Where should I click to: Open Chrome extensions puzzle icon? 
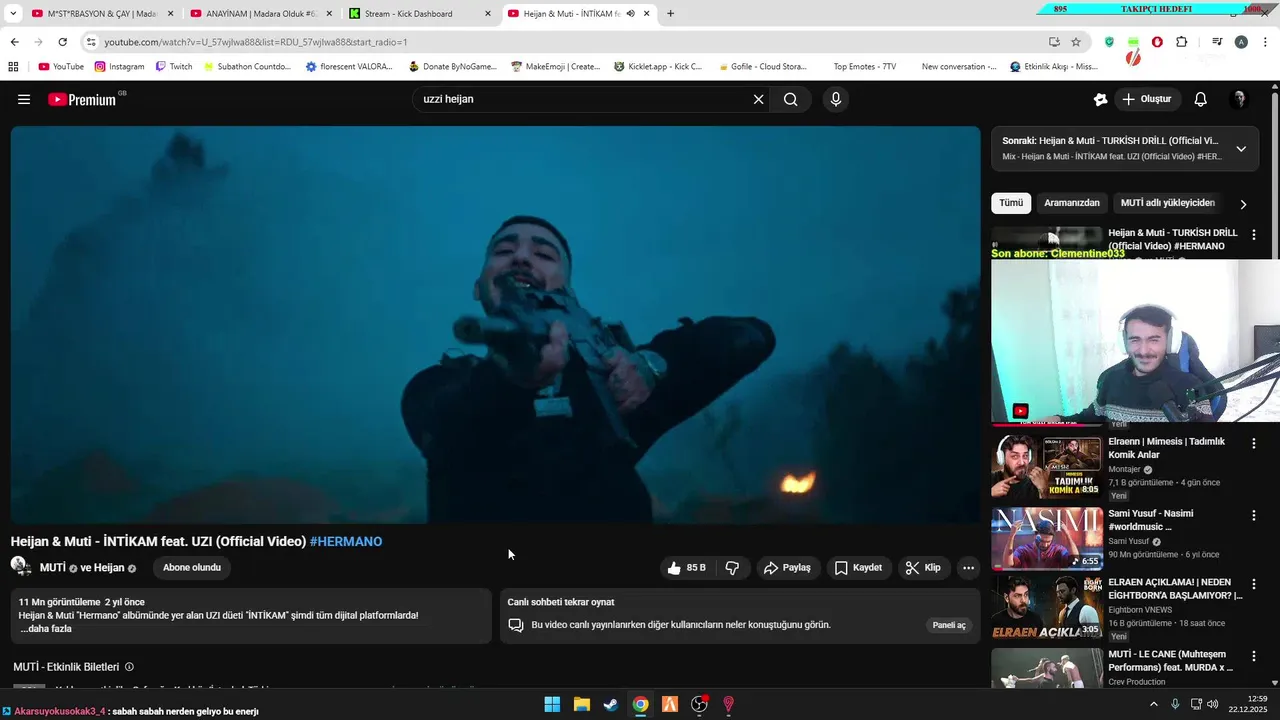point(1181,42)
